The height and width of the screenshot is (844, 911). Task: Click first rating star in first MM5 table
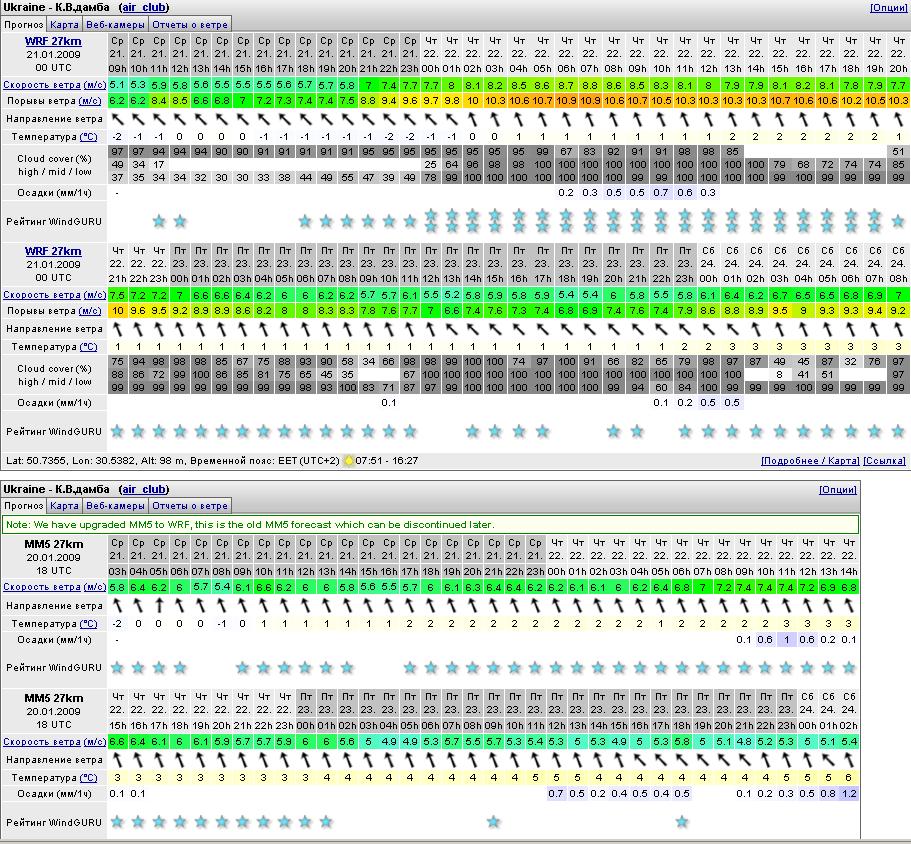click(117, 668)
